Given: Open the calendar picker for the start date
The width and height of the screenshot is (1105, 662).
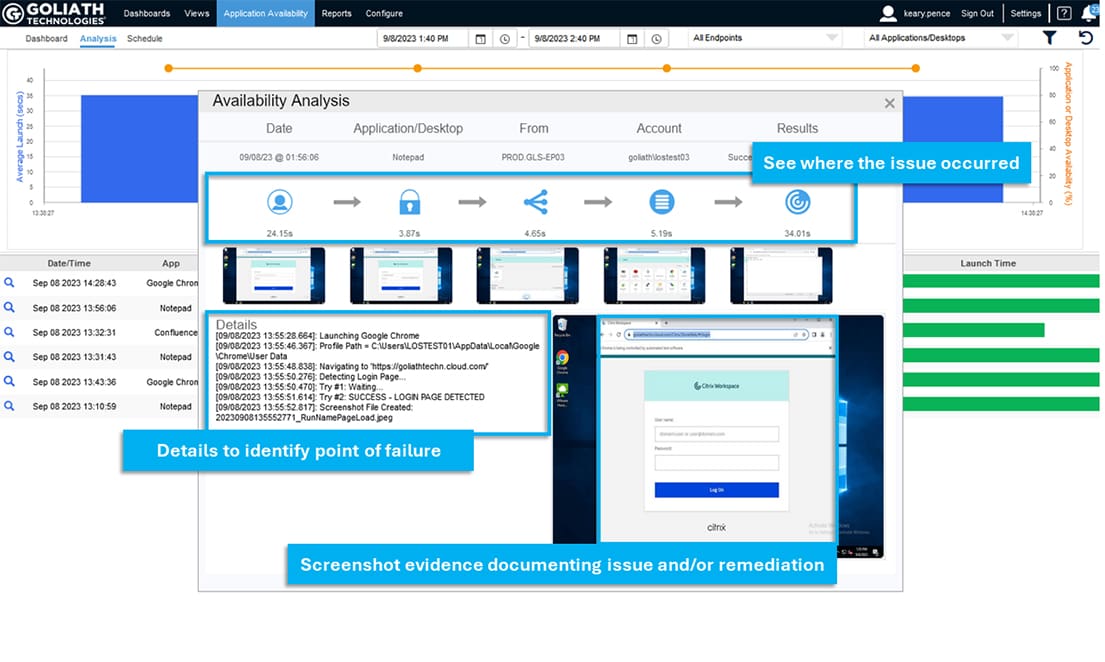Looking at the screenshot, I should coord(481,38).
